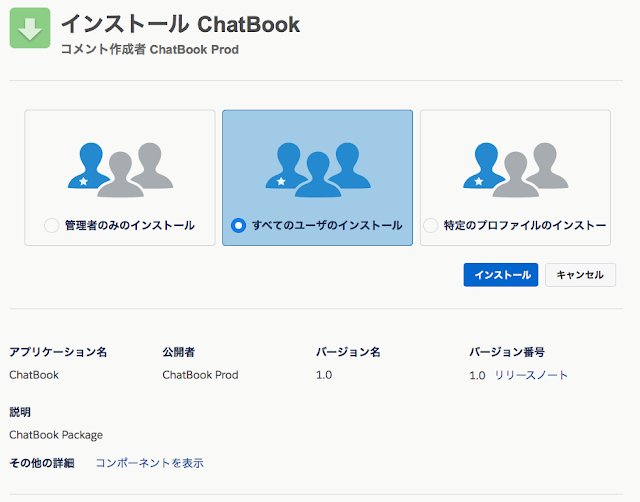Viewport: 640px width, 502px height.
Task: Open the コンポーネントを表示 link
Action: 149,463
